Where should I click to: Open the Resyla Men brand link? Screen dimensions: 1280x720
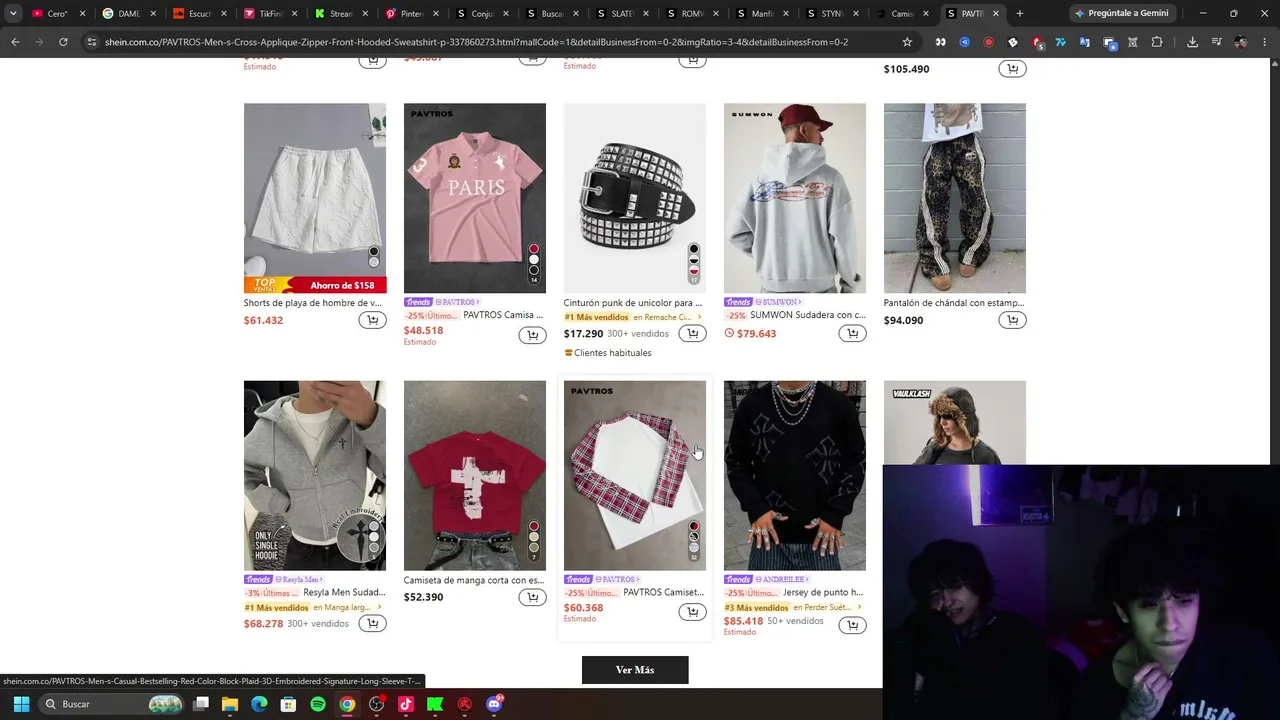300,579
